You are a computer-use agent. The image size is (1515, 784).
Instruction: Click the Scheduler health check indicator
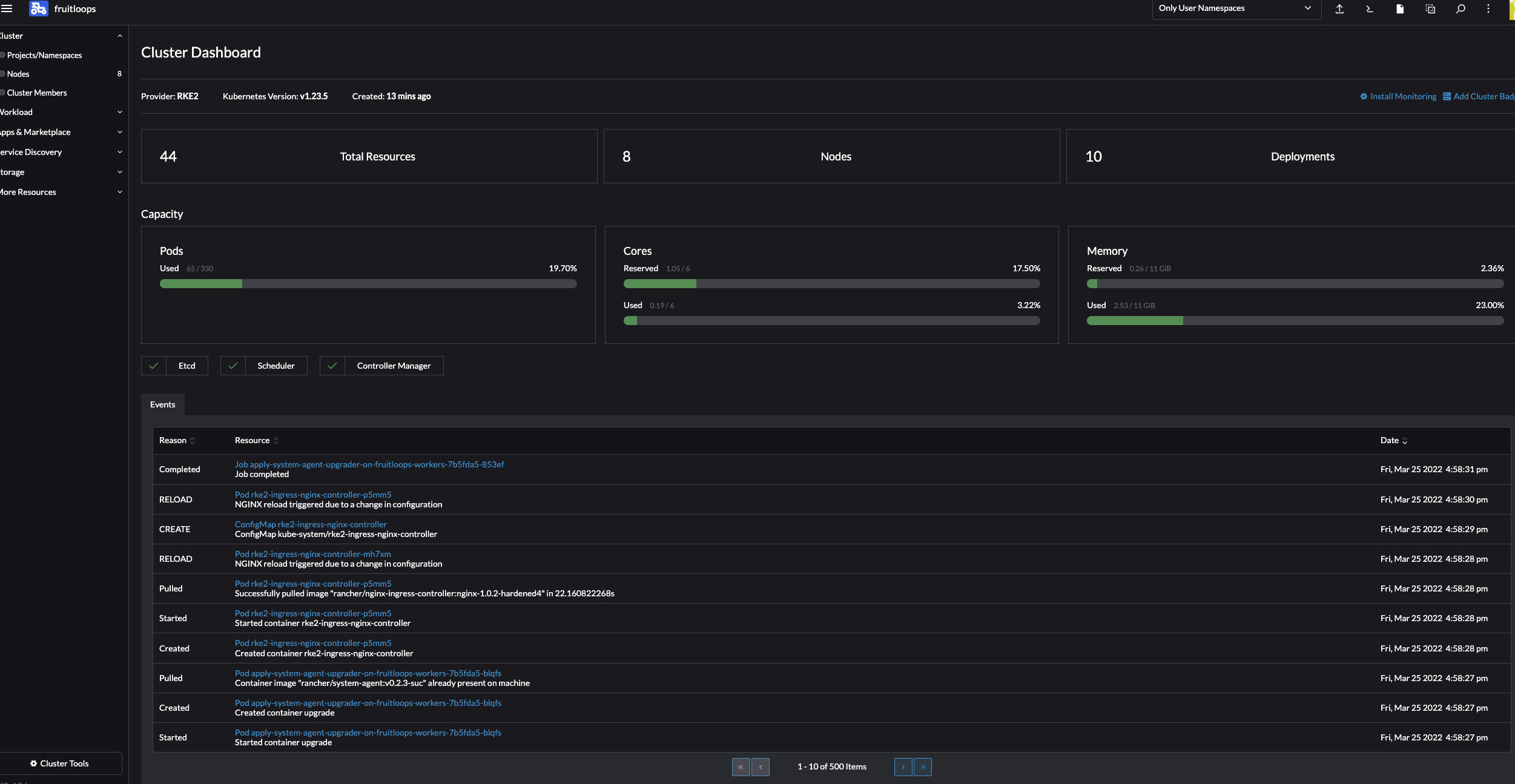point(263,366)
